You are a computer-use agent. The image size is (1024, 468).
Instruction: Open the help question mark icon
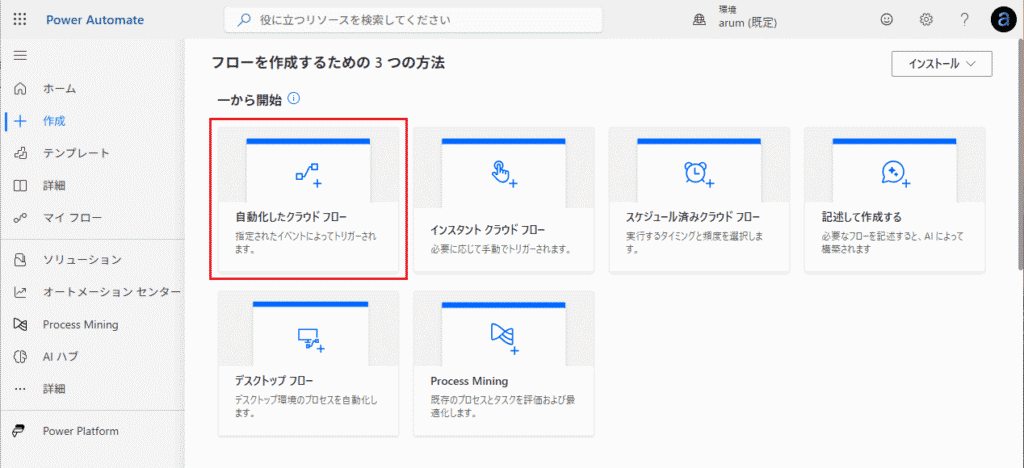click(x=965, y=20)
